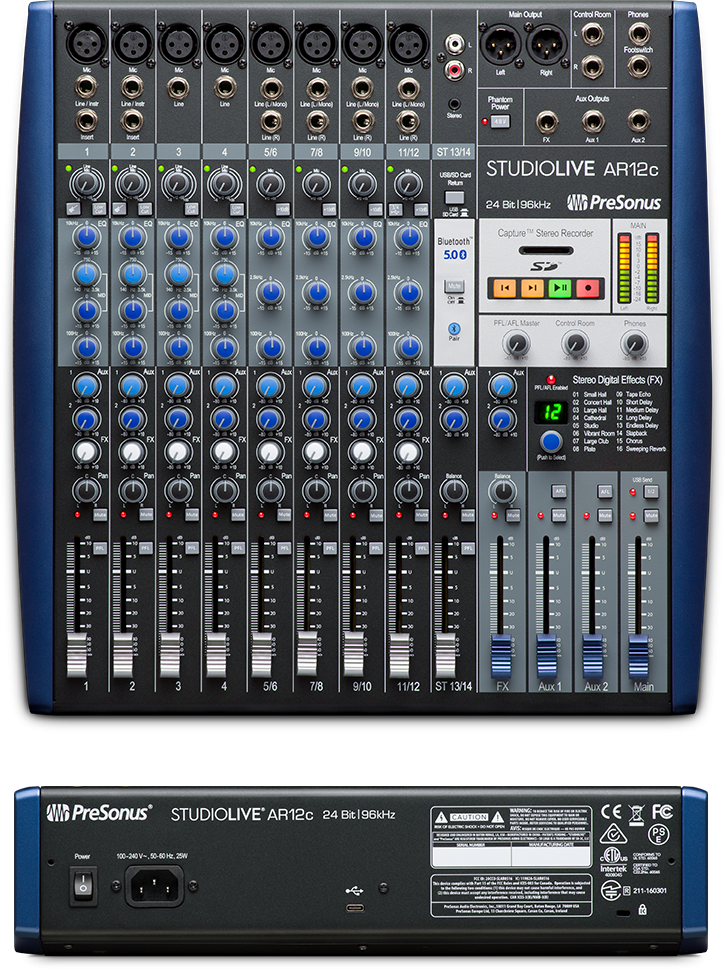Click the blue FX master fader
725x970 pixels.
pos(500,656)
